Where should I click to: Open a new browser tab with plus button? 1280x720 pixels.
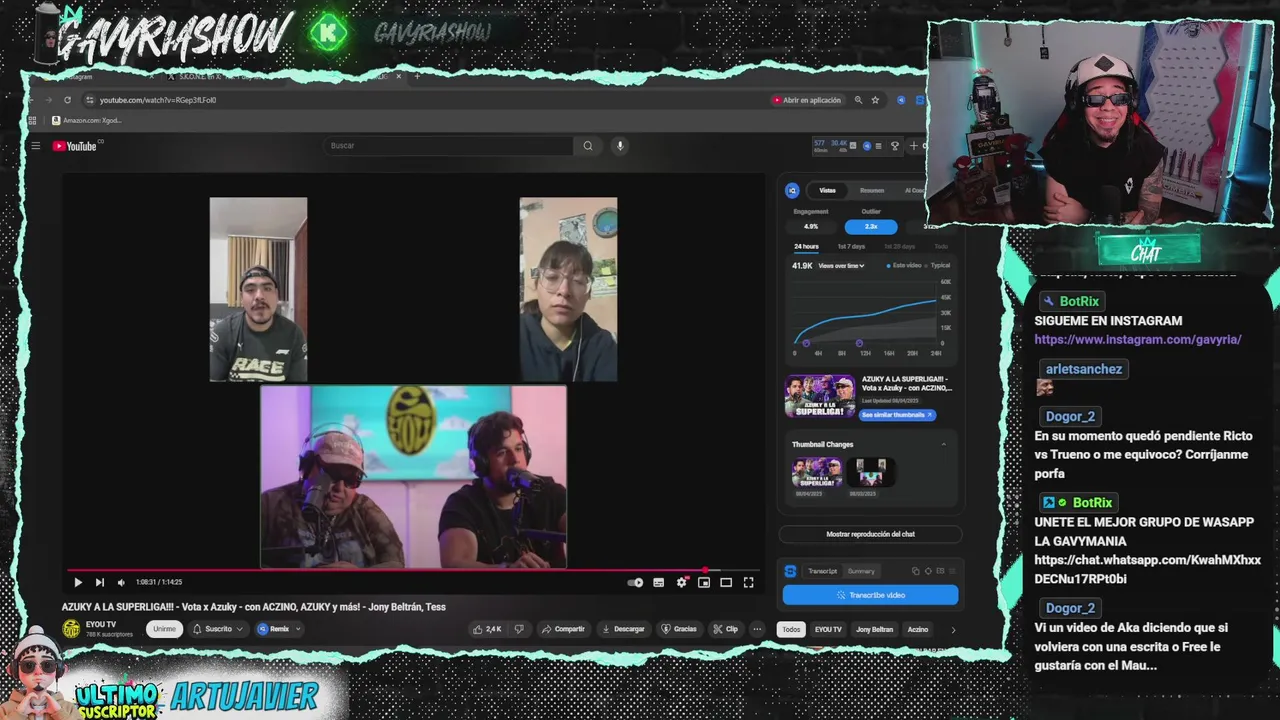tap(417, 76)
